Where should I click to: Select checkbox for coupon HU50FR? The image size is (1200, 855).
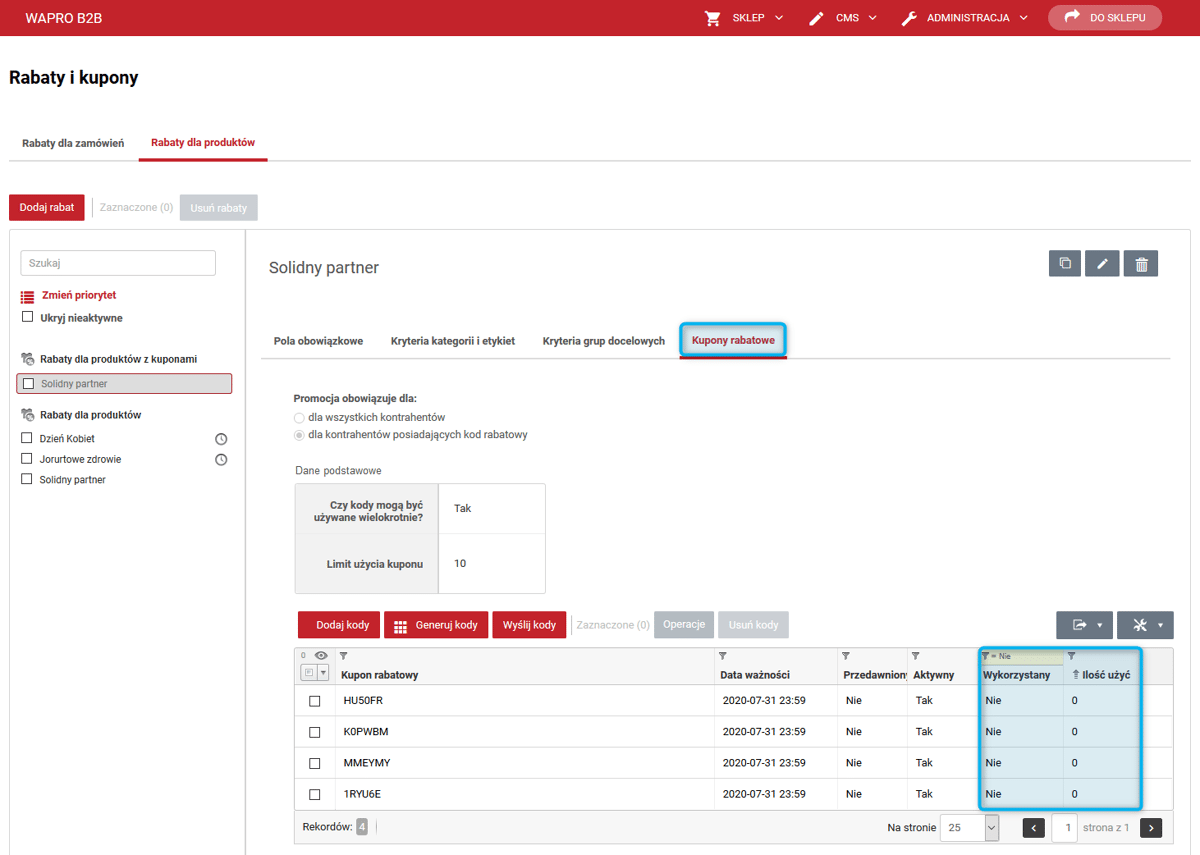coord(315,701)
